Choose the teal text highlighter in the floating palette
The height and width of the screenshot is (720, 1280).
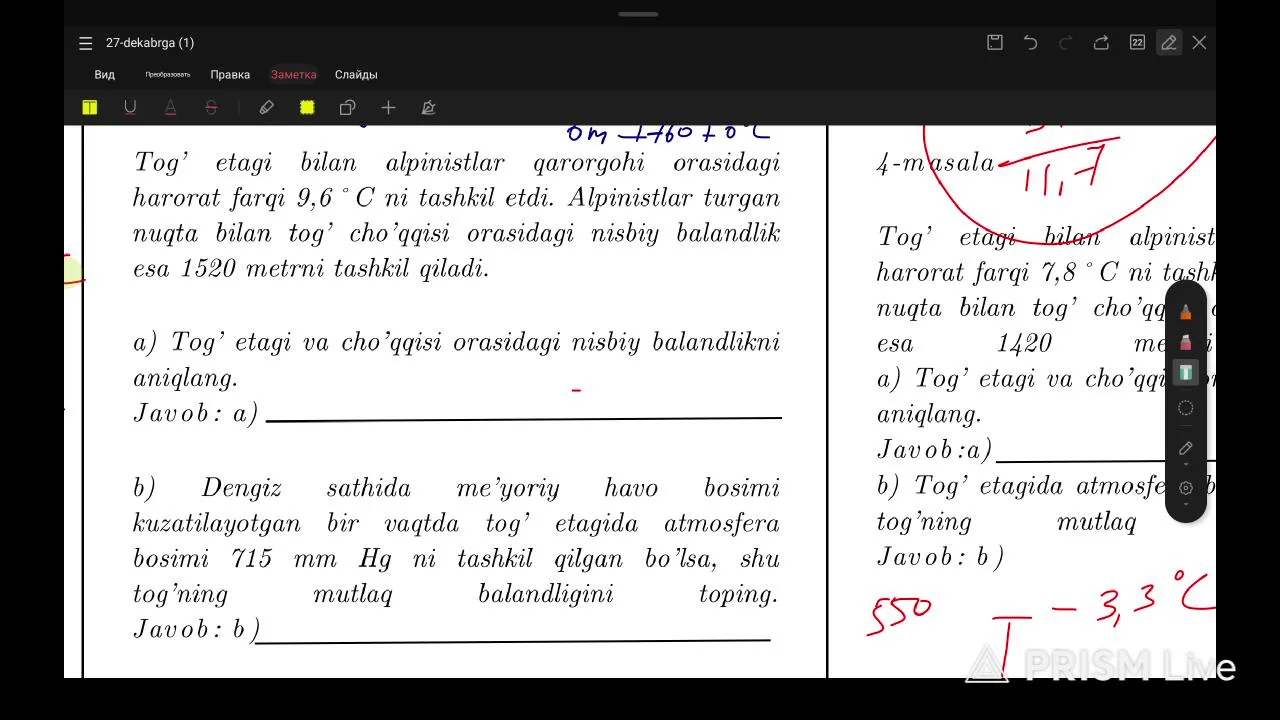point(1186,372)
